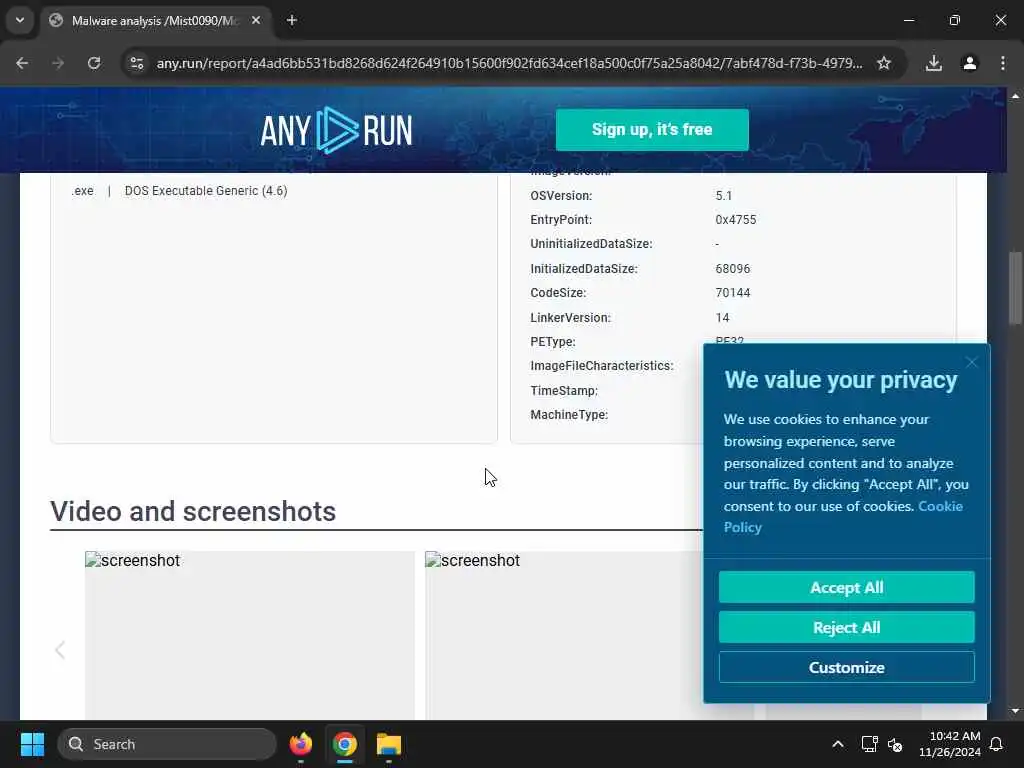Open Chrome's three-dot menu
1024x768 pixels.
point(1002,63)
